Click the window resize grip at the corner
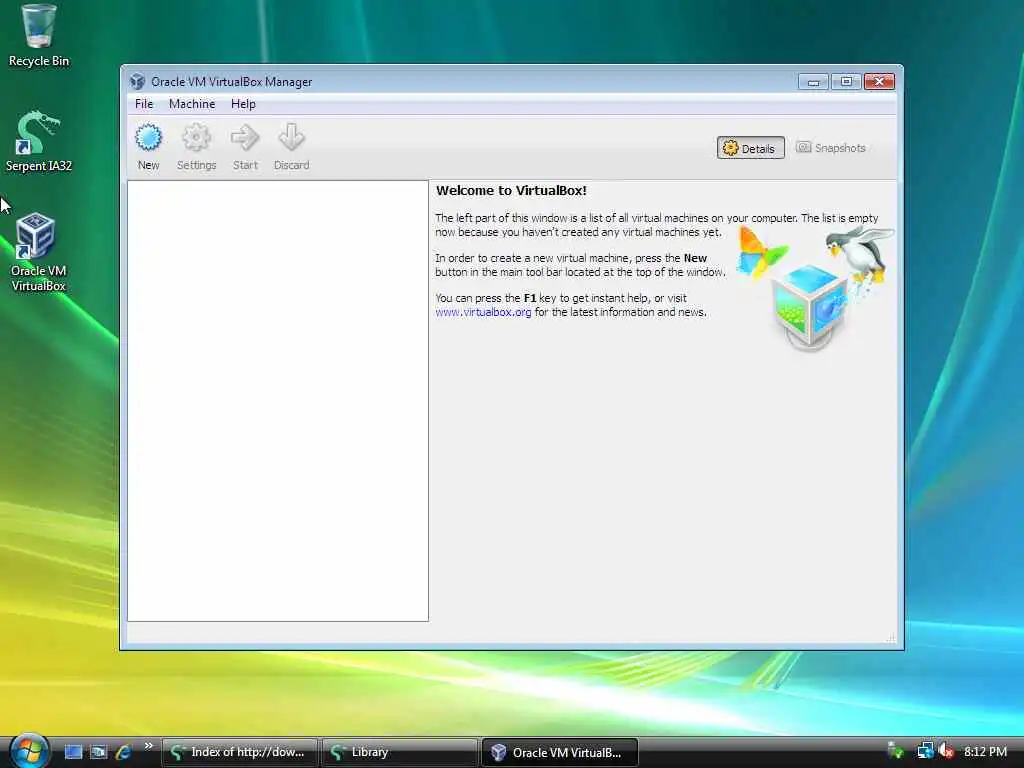 [x=891, y=637]
